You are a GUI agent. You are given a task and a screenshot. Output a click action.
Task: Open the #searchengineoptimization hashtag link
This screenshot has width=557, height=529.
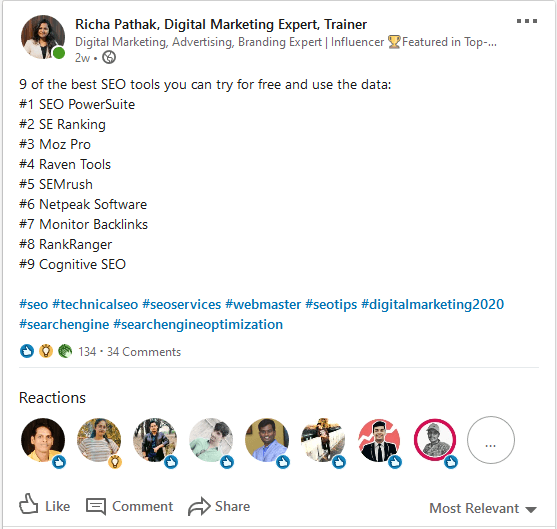pos(198,325)
